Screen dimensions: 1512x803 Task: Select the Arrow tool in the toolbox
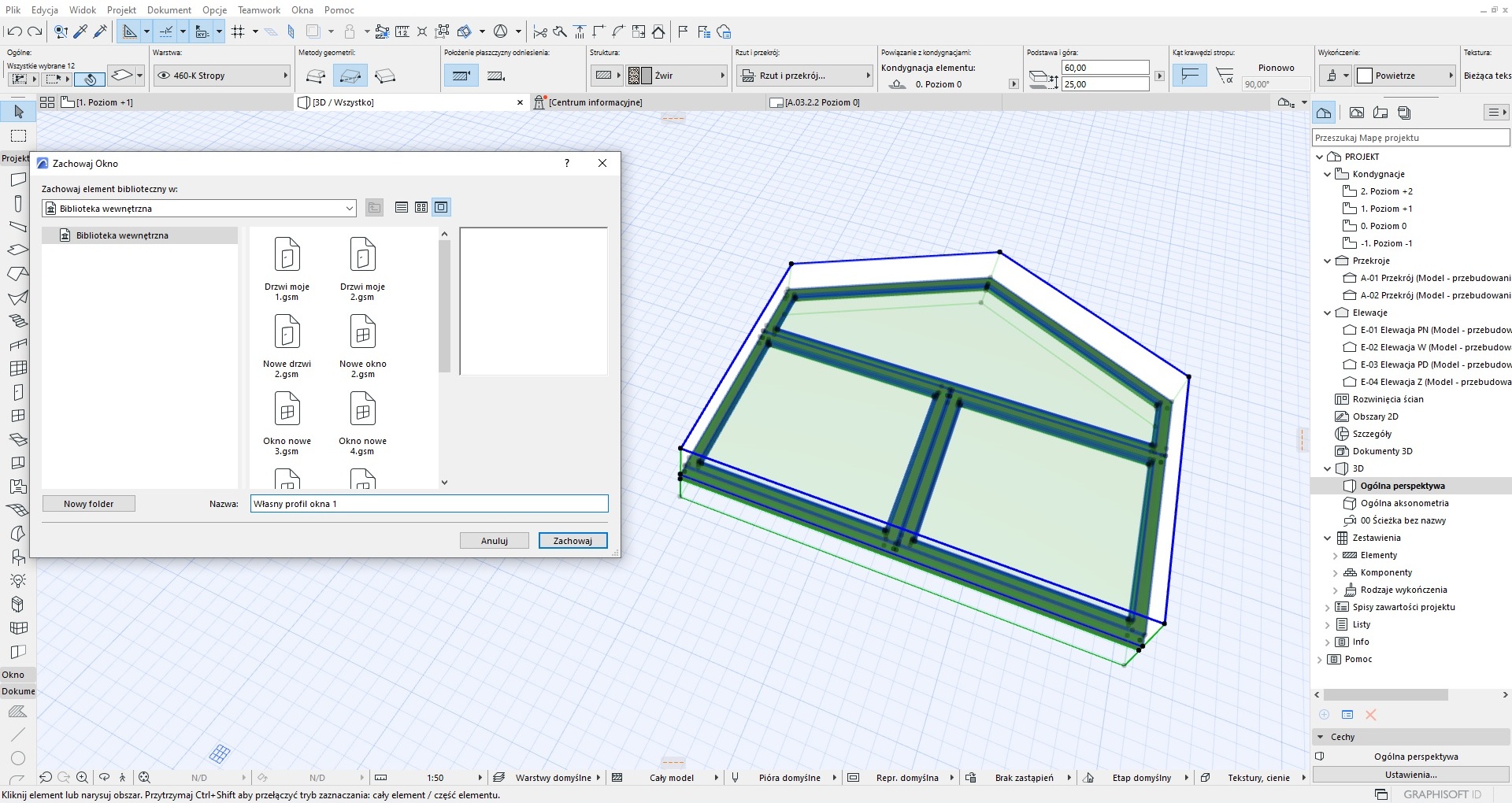[18, 112]
